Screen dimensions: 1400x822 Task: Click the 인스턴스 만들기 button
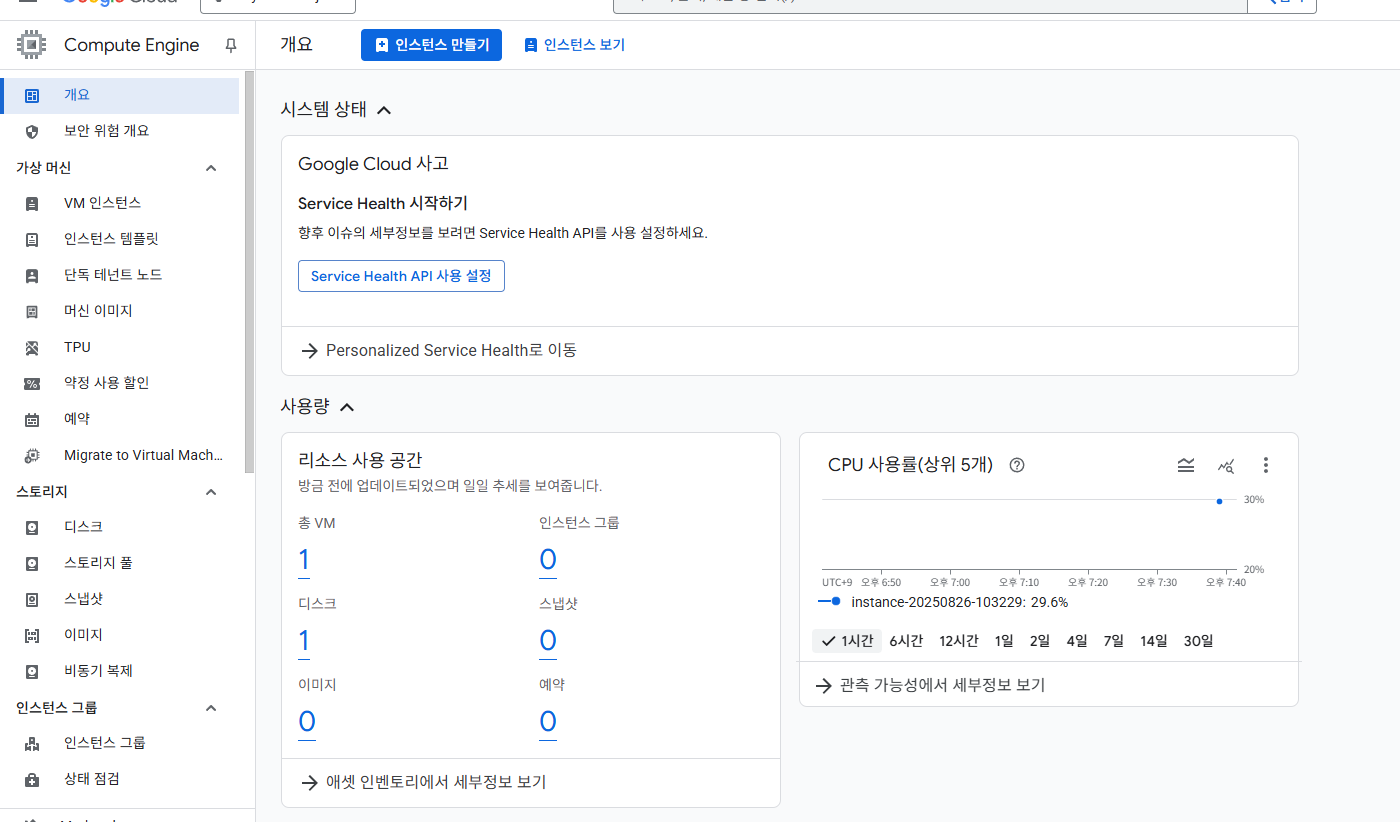click(431, 45)
